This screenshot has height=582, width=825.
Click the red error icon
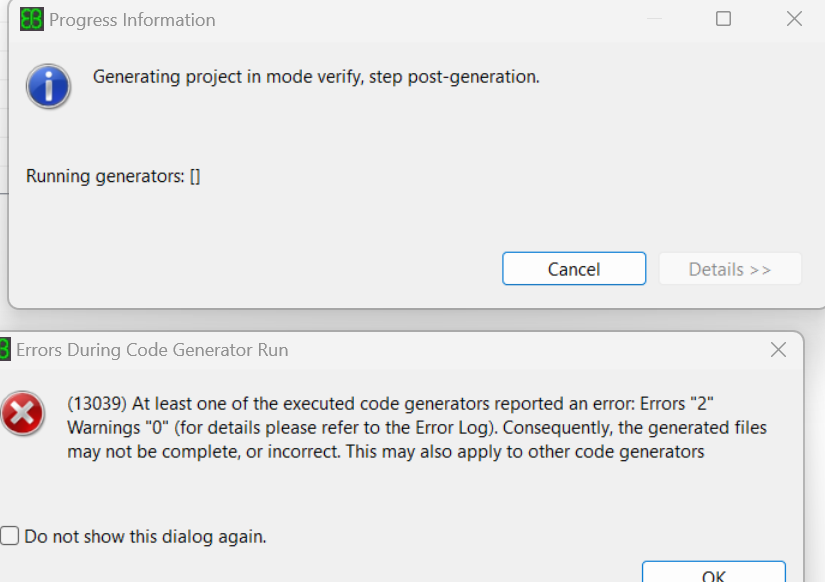point(22,414)
